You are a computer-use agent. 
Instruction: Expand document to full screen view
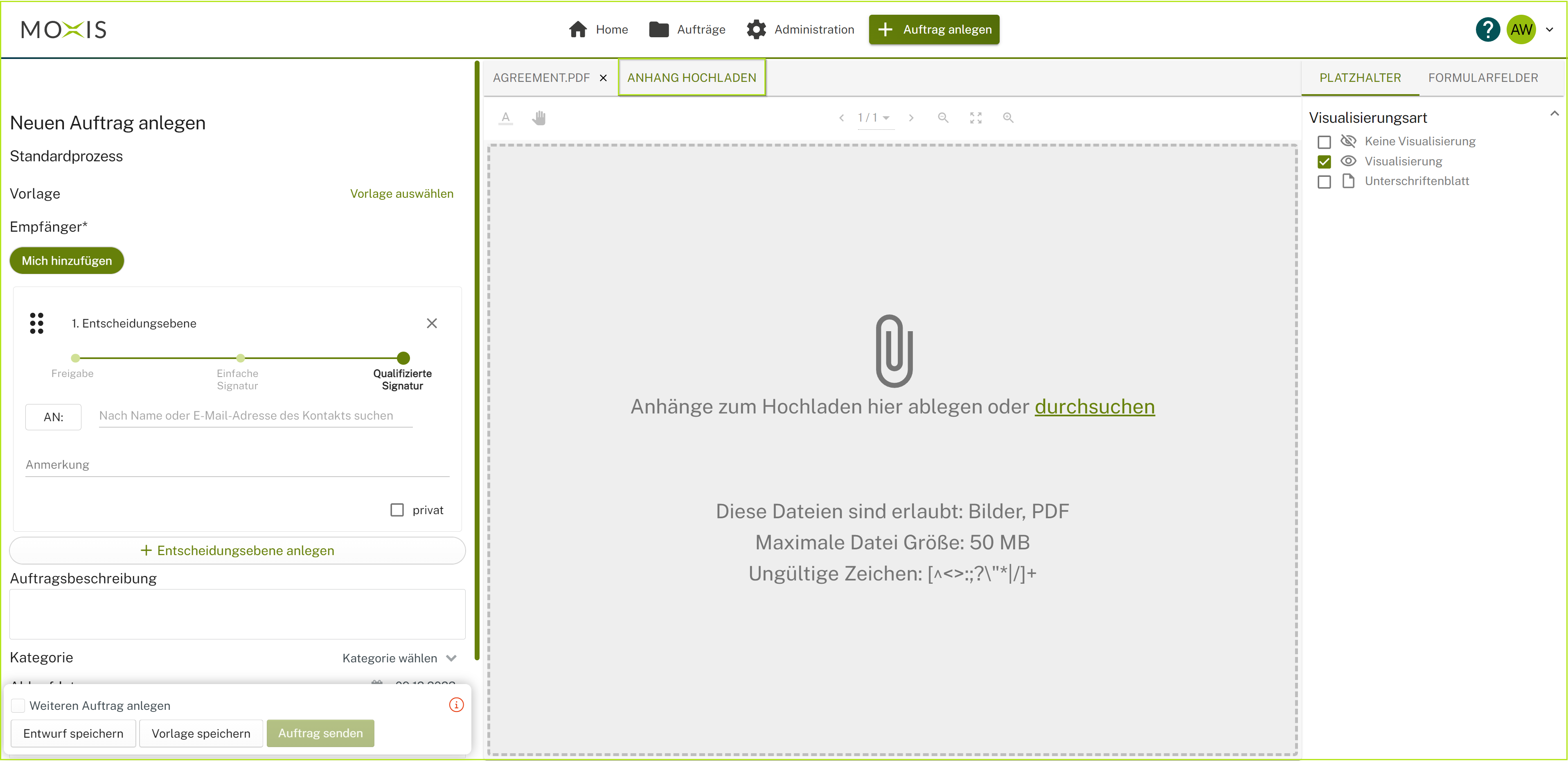[x=976, y=117]
